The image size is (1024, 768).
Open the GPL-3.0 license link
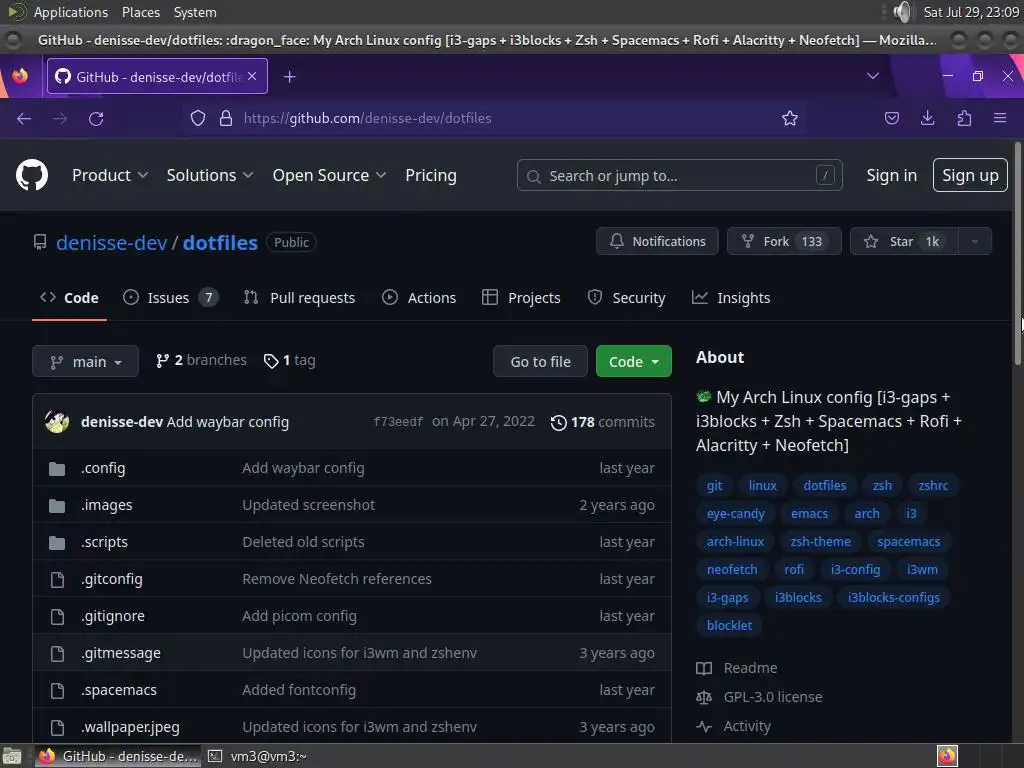pos(759,697)
